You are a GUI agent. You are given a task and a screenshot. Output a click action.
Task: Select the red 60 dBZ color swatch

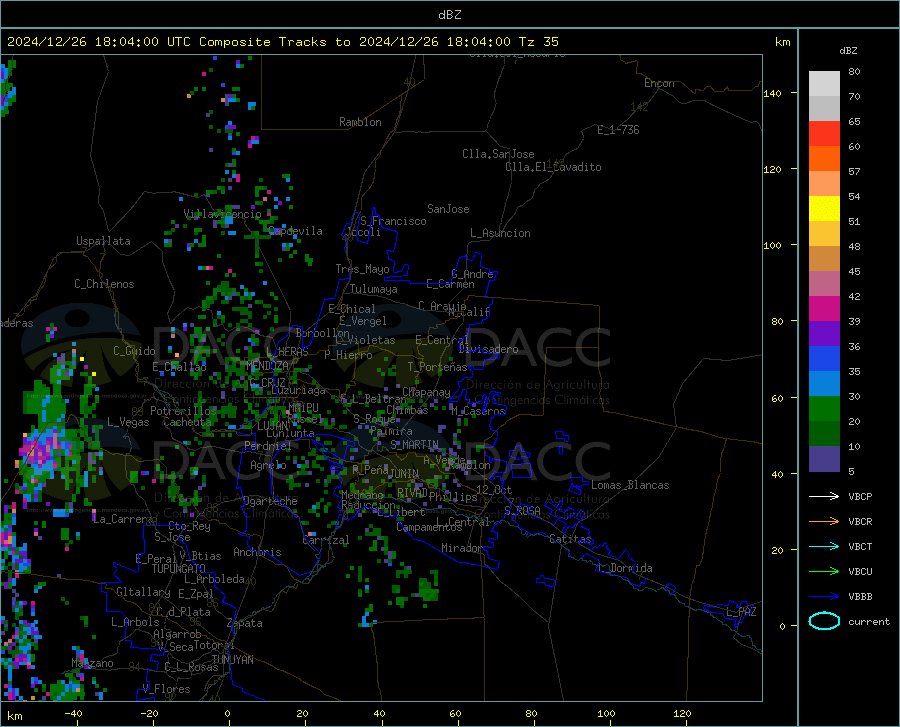(x=824, y=134)
